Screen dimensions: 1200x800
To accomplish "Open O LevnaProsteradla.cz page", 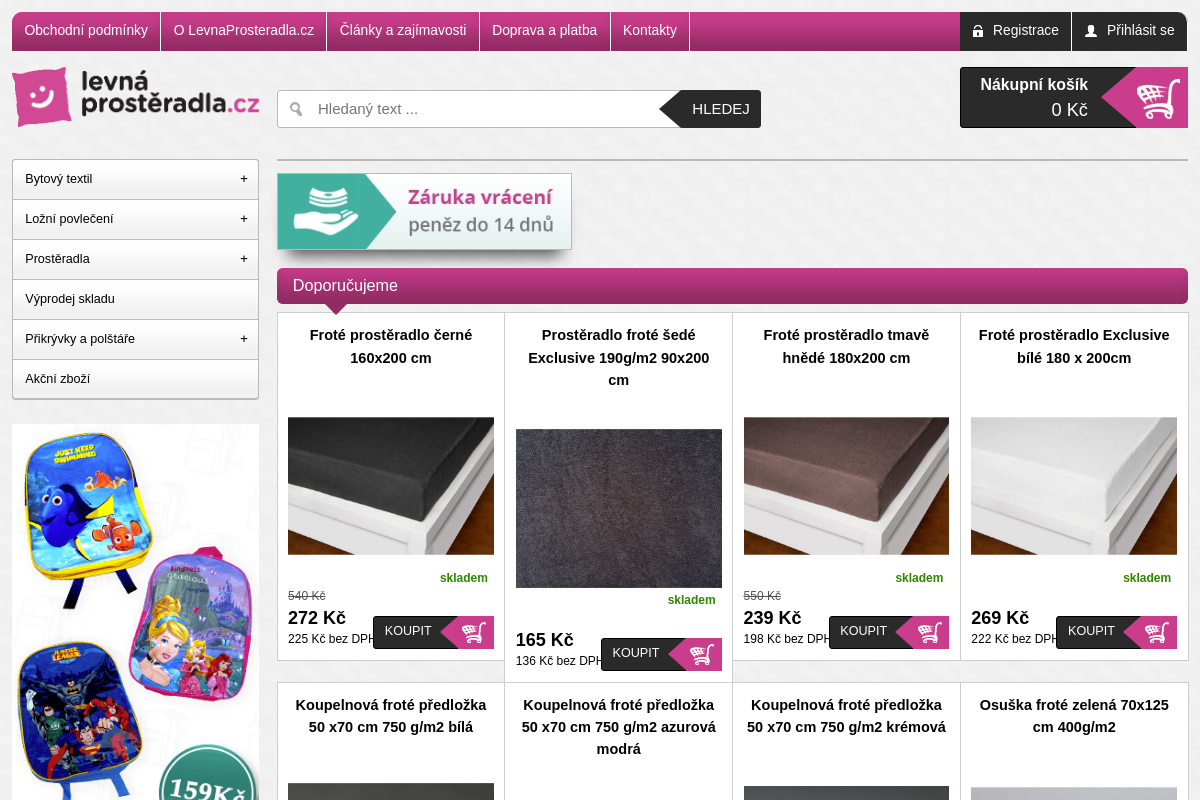I will (x=244, y=31).
